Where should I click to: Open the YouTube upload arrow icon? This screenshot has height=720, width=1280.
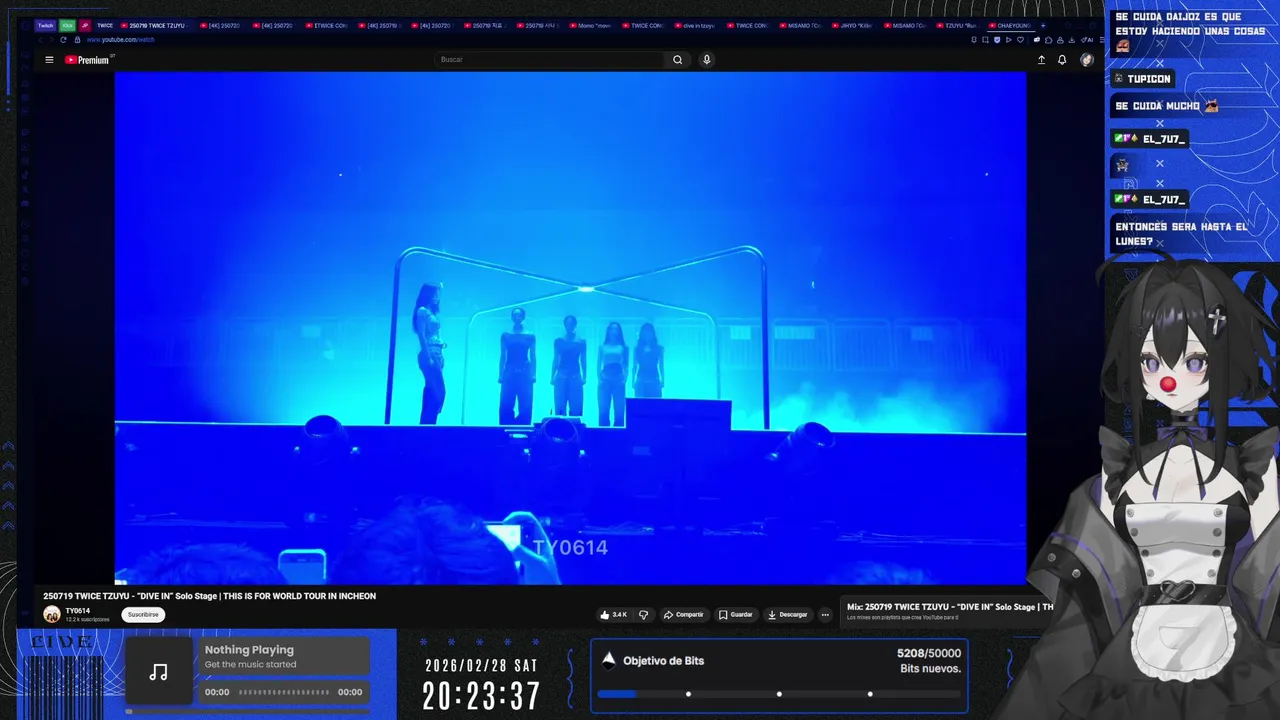[1041, 60]
